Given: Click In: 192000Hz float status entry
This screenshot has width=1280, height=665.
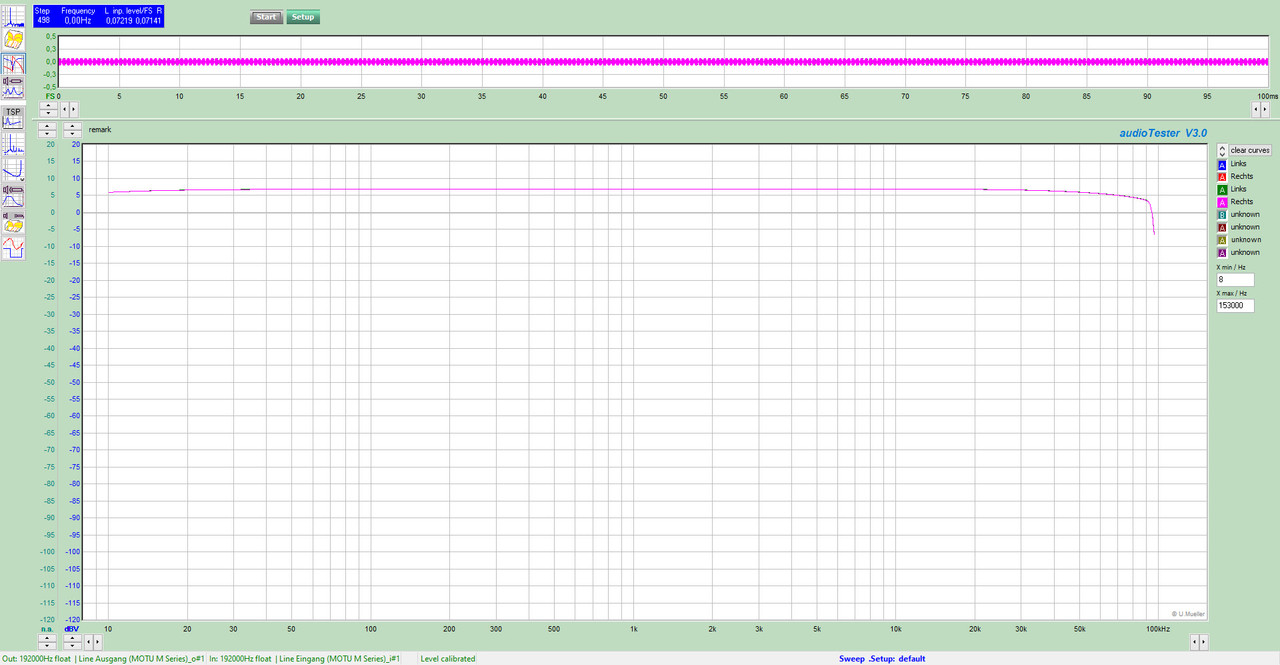Looking at the screenshot, I should click(x=240, y=659).
